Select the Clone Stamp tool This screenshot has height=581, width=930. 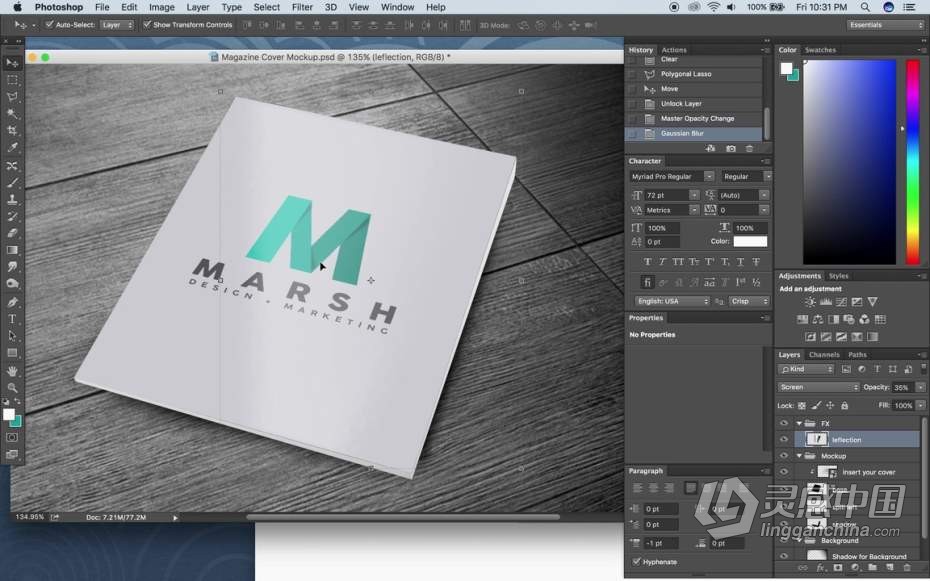(12, 199)
